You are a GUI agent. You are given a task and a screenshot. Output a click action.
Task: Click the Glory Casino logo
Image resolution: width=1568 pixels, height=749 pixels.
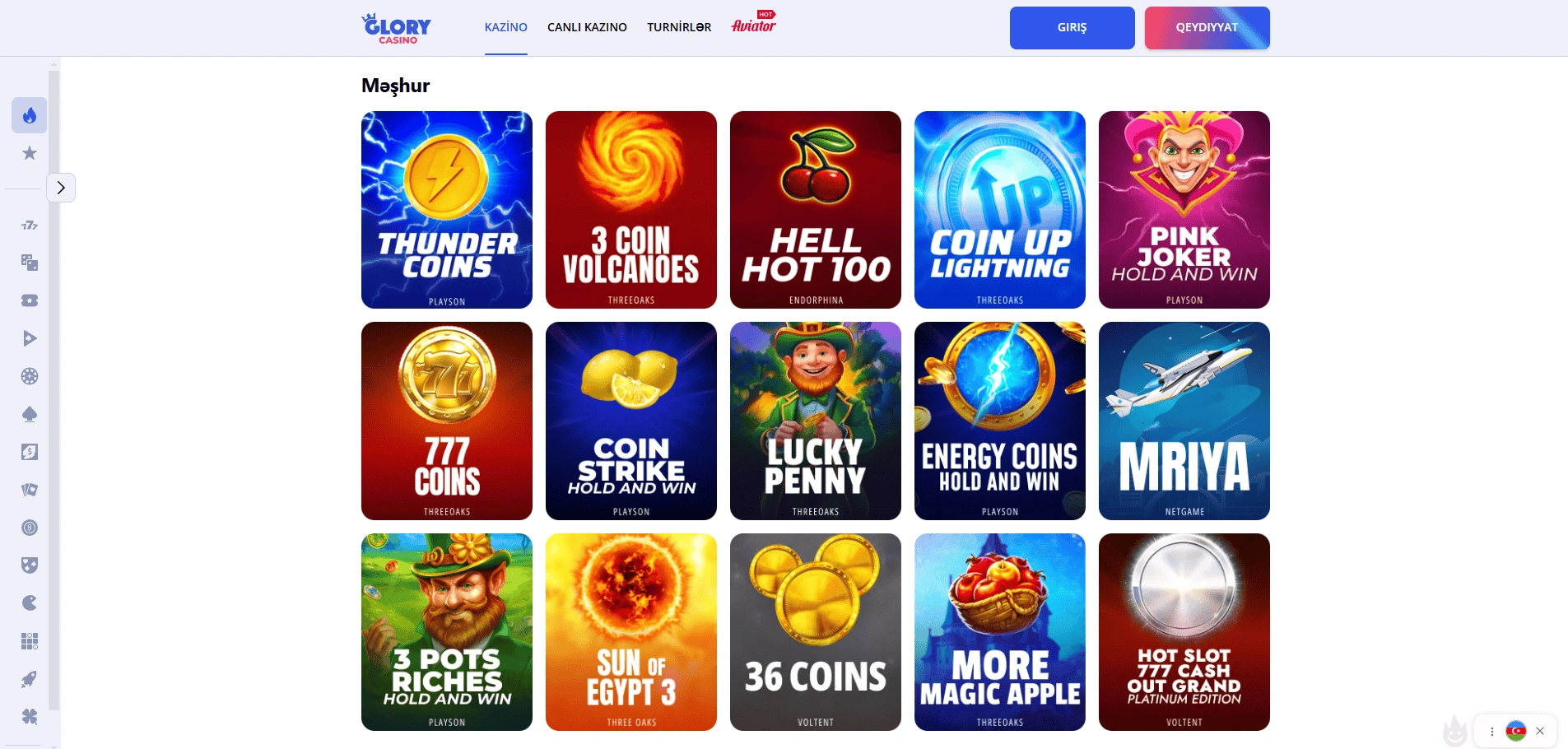pos(397,28)
